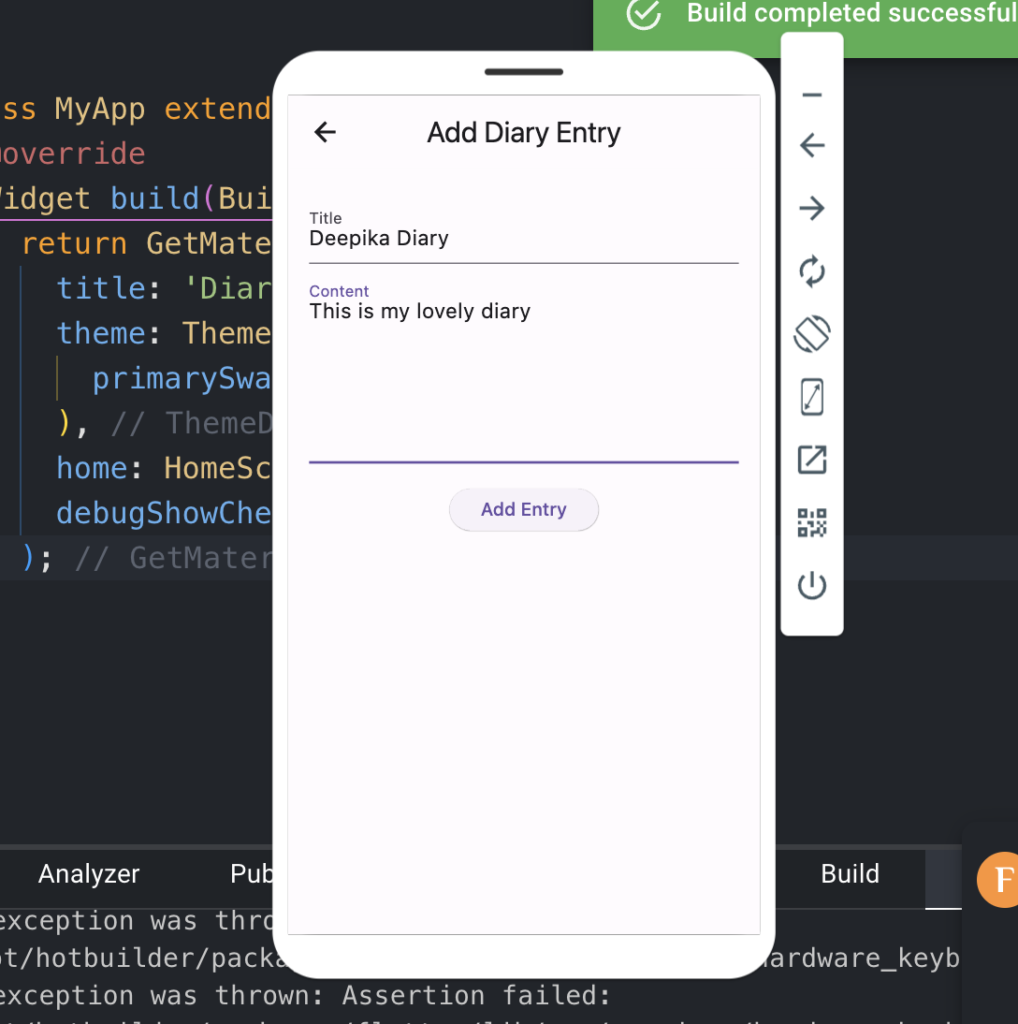Switch to the Analyzer tab
This screenshot has width=1018, height=1024.
pyautogui.click(x=89, y=874)
